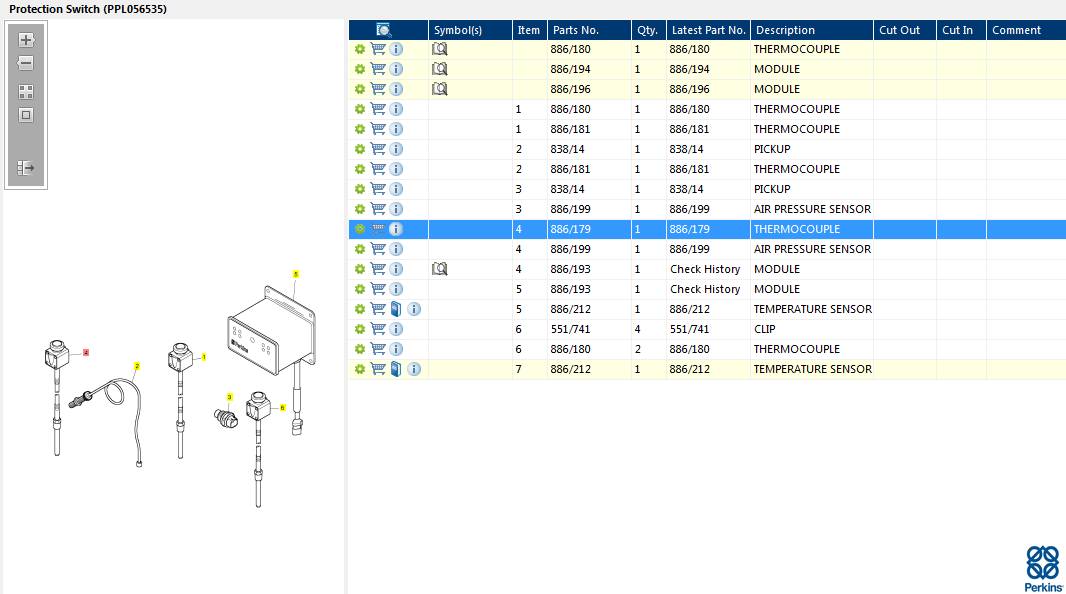Screen dimensions: 1066x594
Task: Click the green gear icon for 886/196 MODULE
Action: [360, 89]
